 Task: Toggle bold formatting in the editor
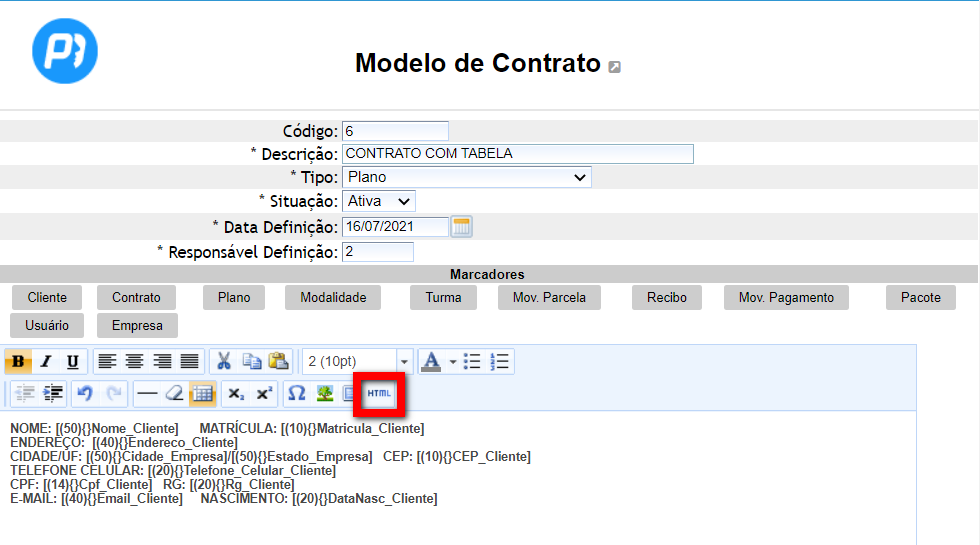tap(17, 362)
